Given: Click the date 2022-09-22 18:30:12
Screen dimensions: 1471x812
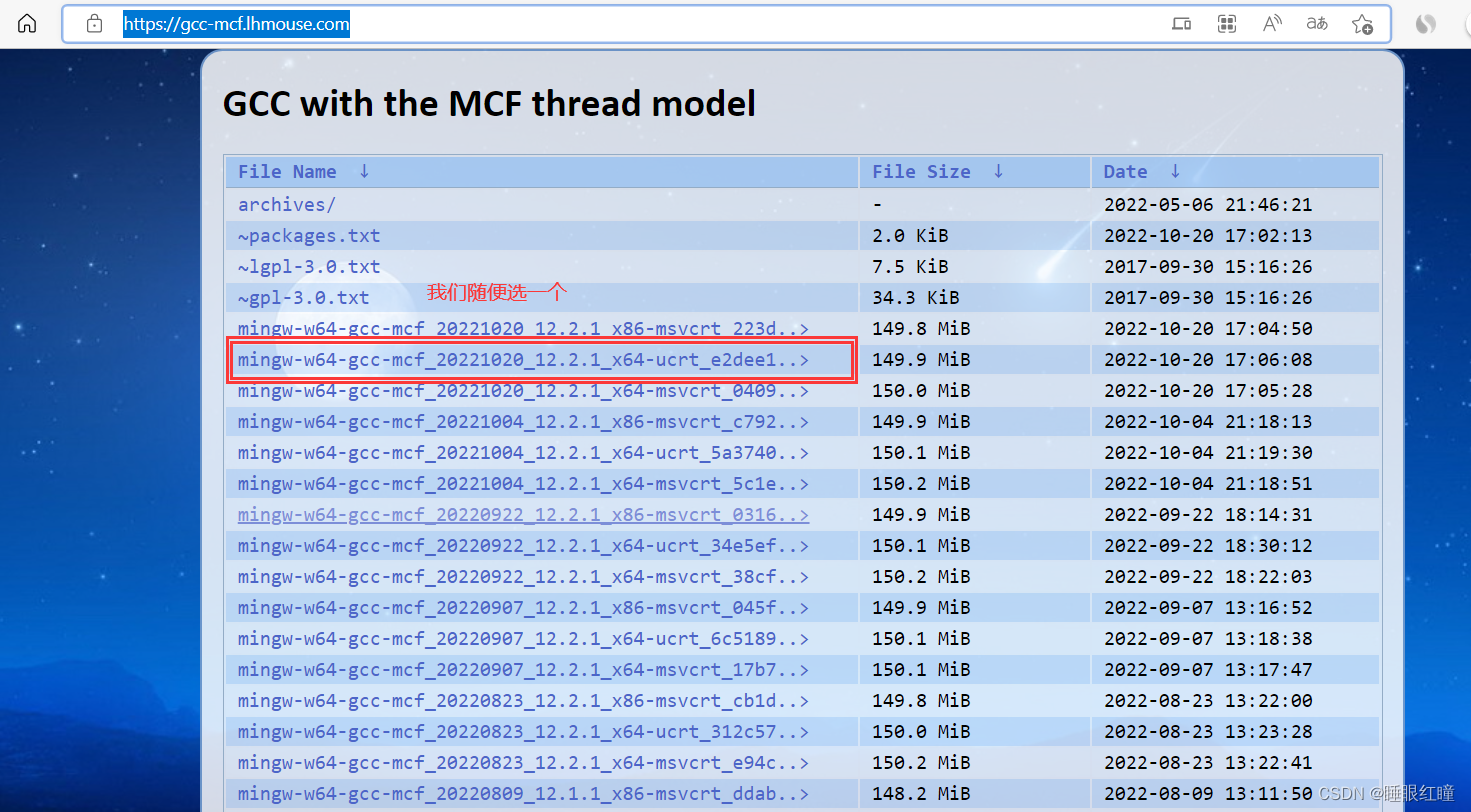Looking at the screenshot, I should 1207,545.
